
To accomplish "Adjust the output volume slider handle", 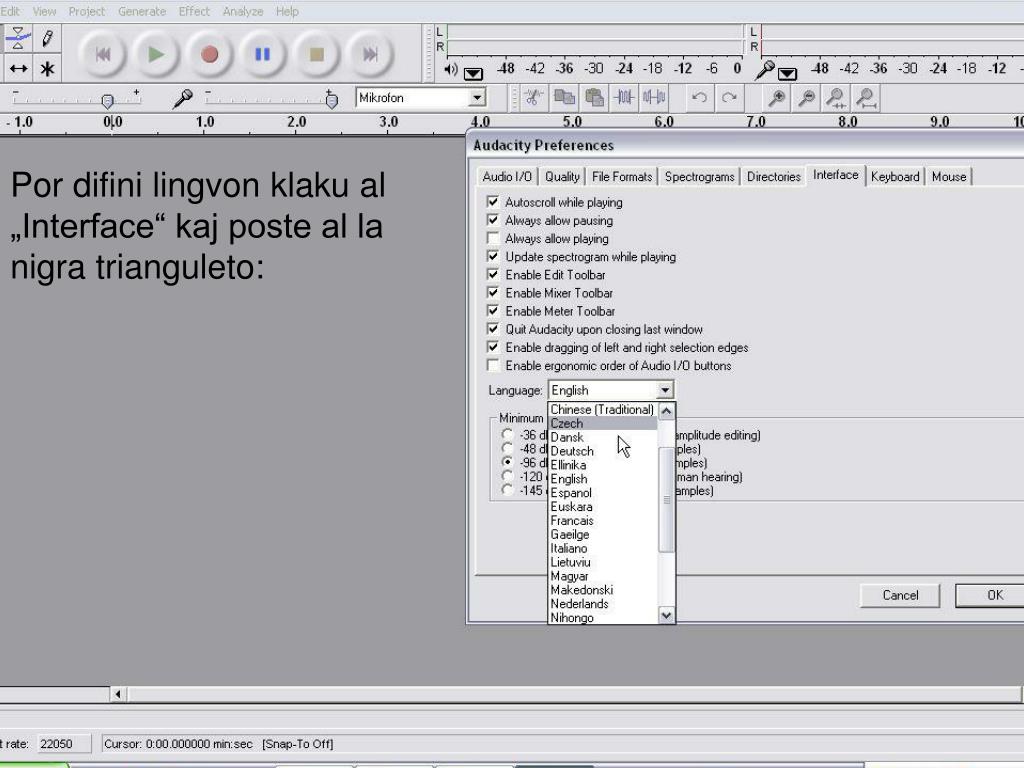I will (x=108, y=101).
